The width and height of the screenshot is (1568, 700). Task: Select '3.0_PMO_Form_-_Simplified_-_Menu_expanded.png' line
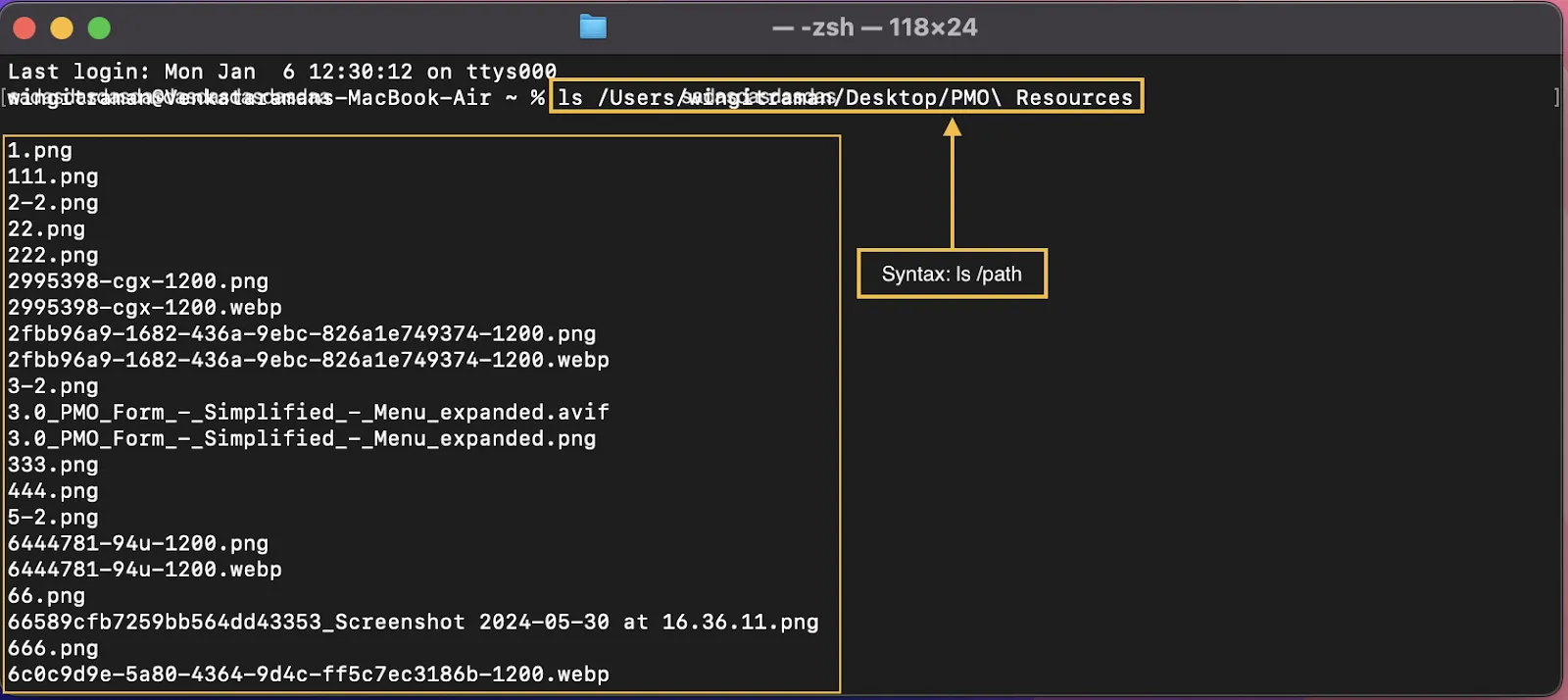(302, 438)
